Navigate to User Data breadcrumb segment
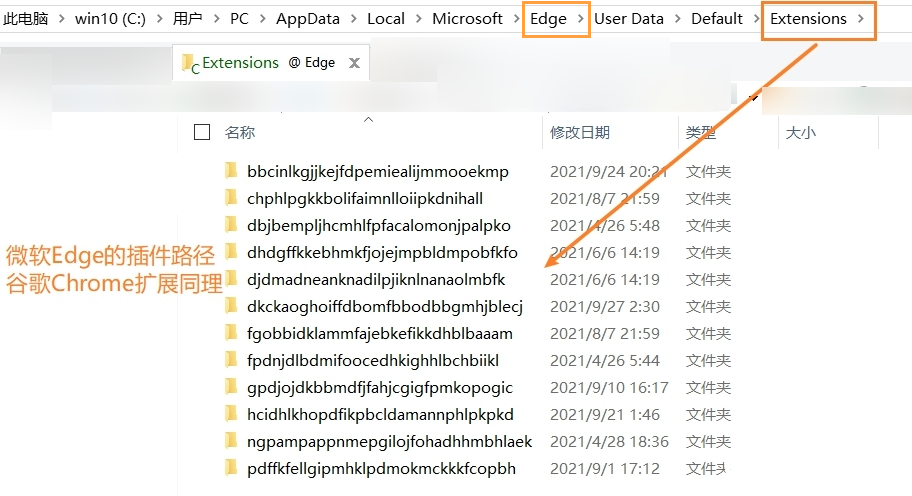 tap(629, 19)
